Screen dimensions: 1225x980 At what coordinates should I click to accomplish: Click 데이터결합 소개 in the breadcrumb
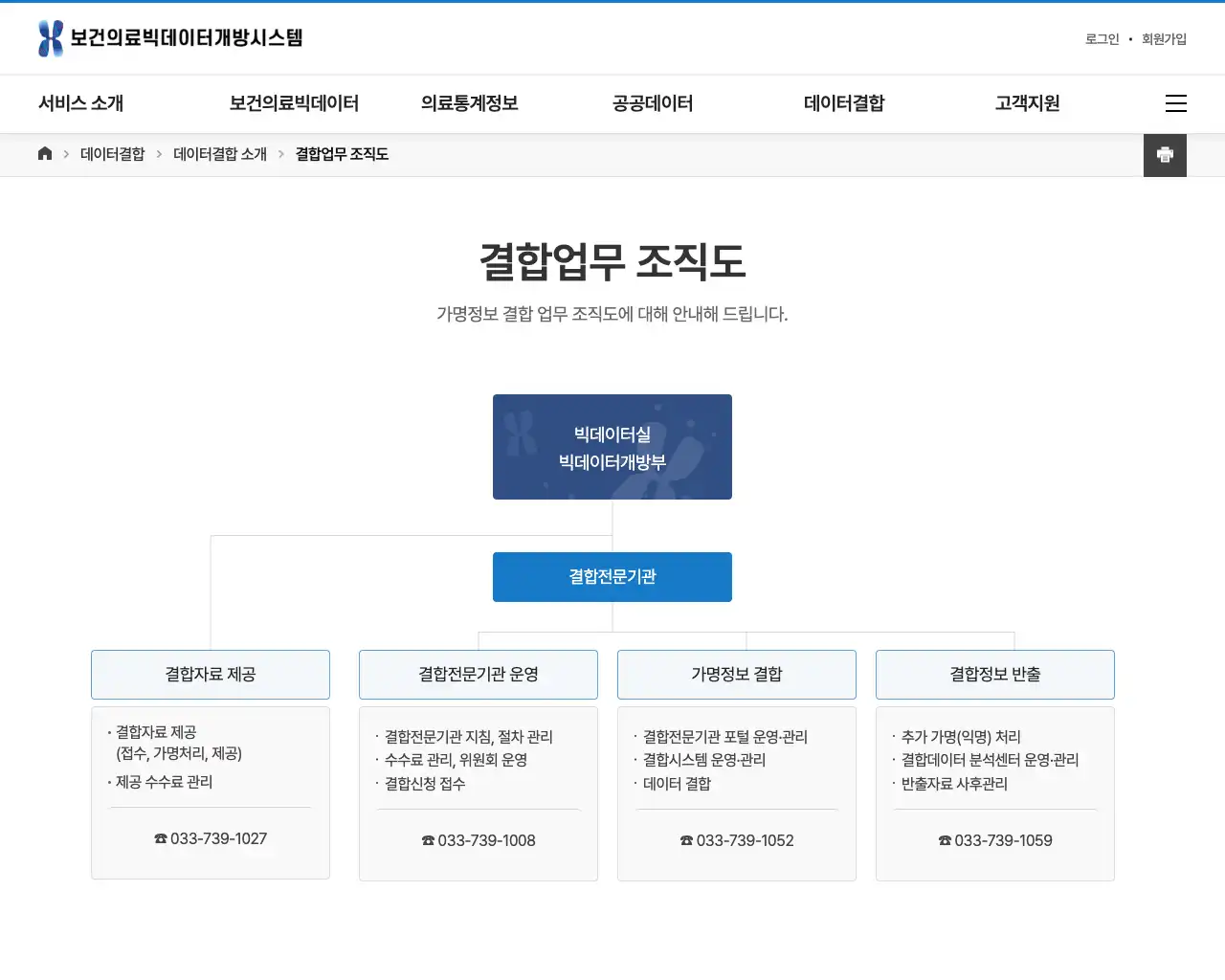(x=220, y=154)
